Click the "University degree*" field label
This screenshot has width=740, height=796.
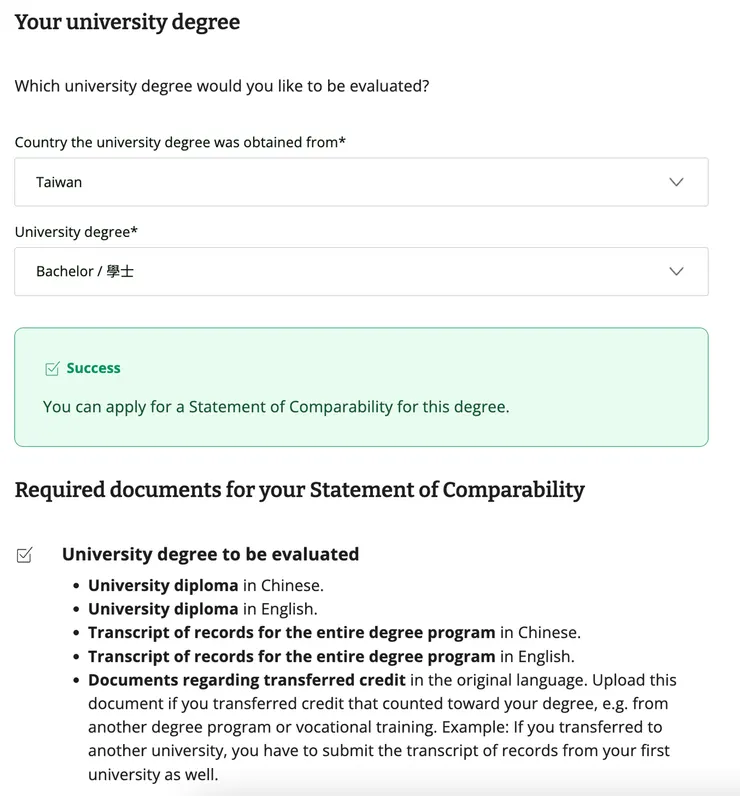coord(76,232)
